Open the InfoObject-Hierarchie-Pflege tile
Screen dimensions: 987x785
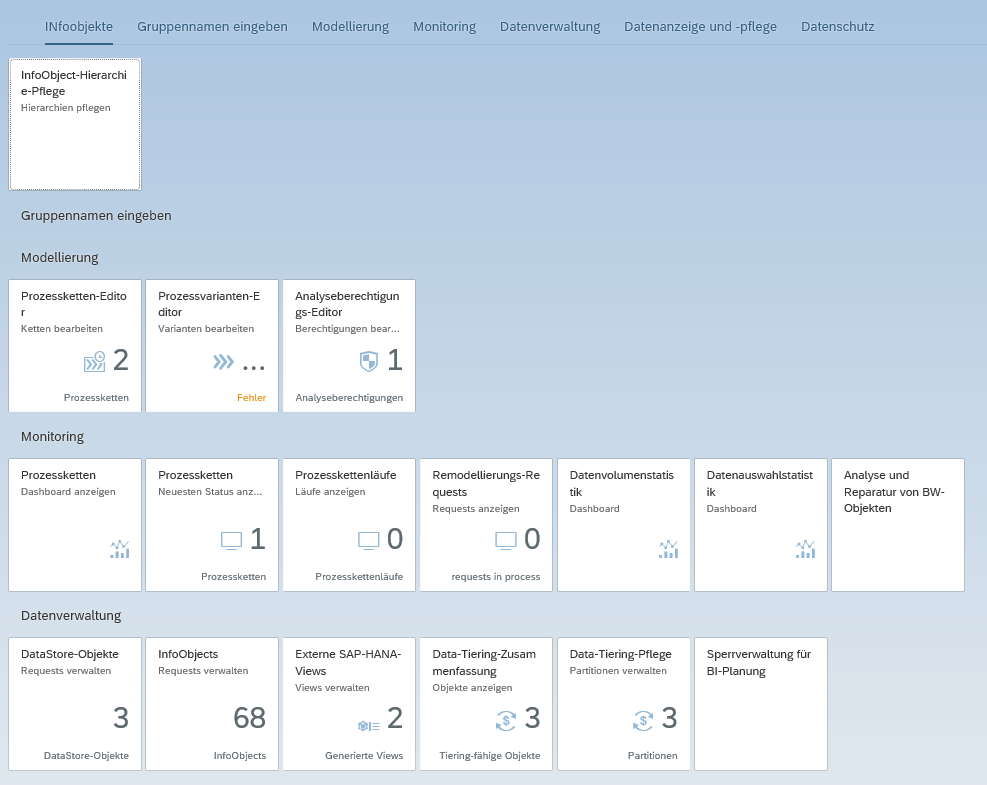[x=75, y=124]
